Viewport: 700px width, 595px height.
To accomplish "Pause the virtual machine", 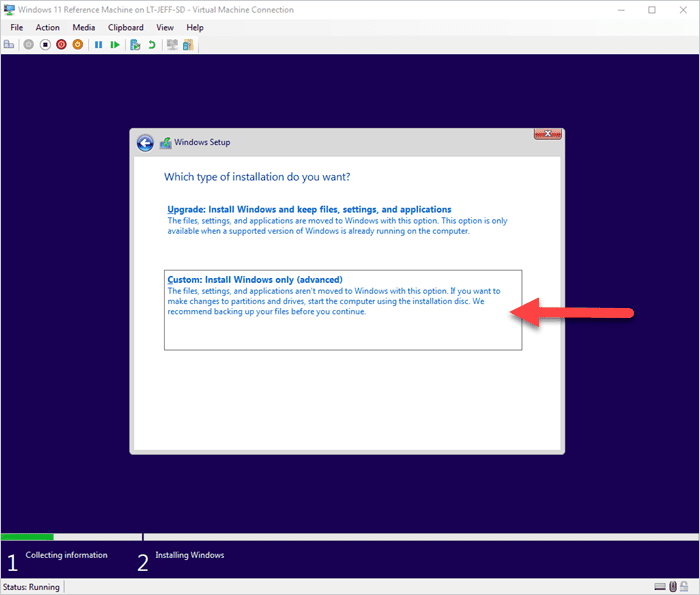I will [99, 45].
